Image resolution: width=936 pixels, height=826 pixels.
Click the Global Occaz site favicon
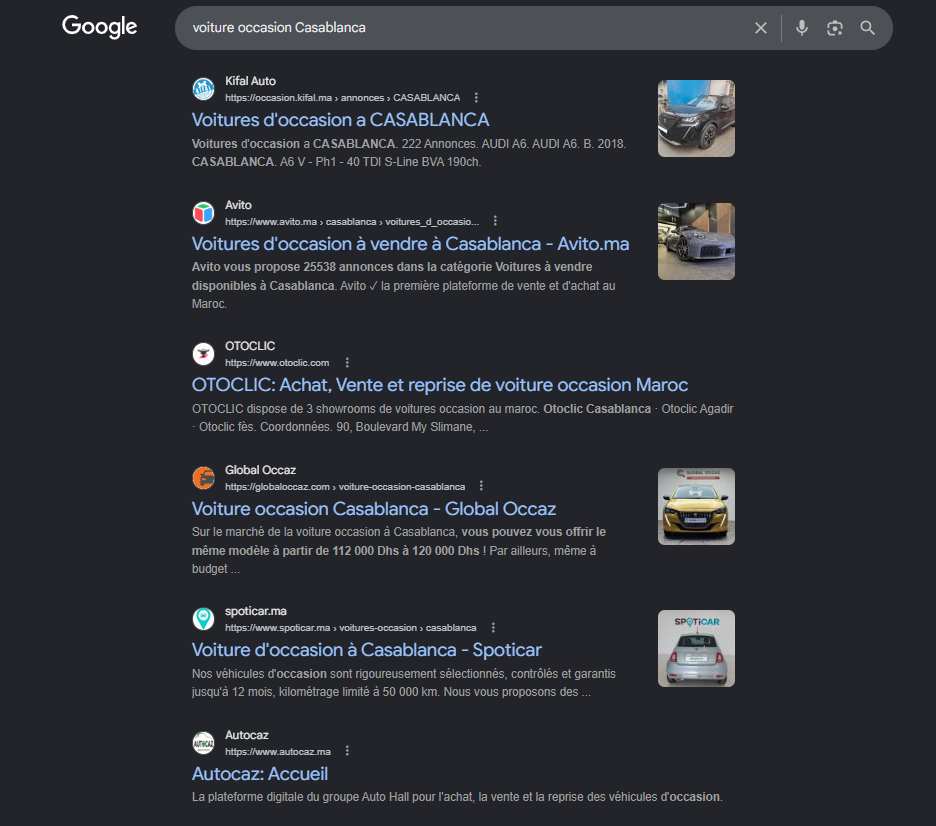[203, 478]
